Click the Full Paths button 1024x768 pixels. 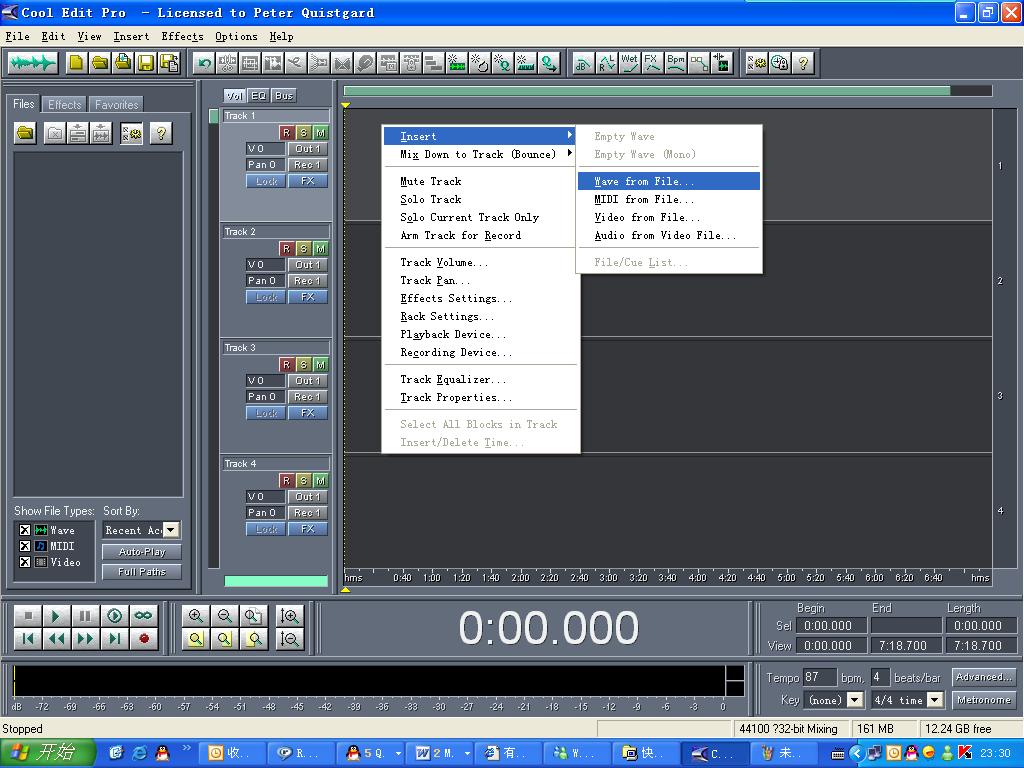(142, 572)
